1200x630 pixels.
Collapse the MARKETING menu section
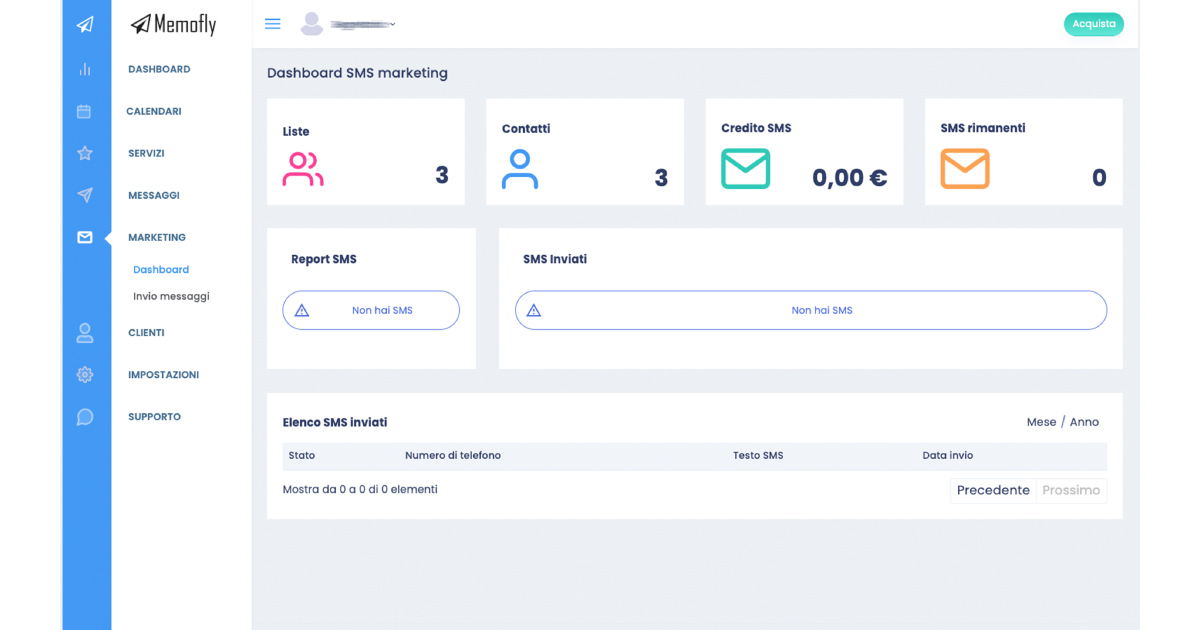157,237
